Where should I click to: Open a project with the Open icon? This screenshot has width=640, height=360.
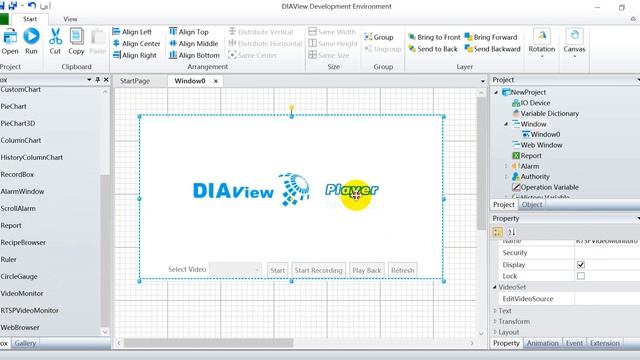[10, 41]
